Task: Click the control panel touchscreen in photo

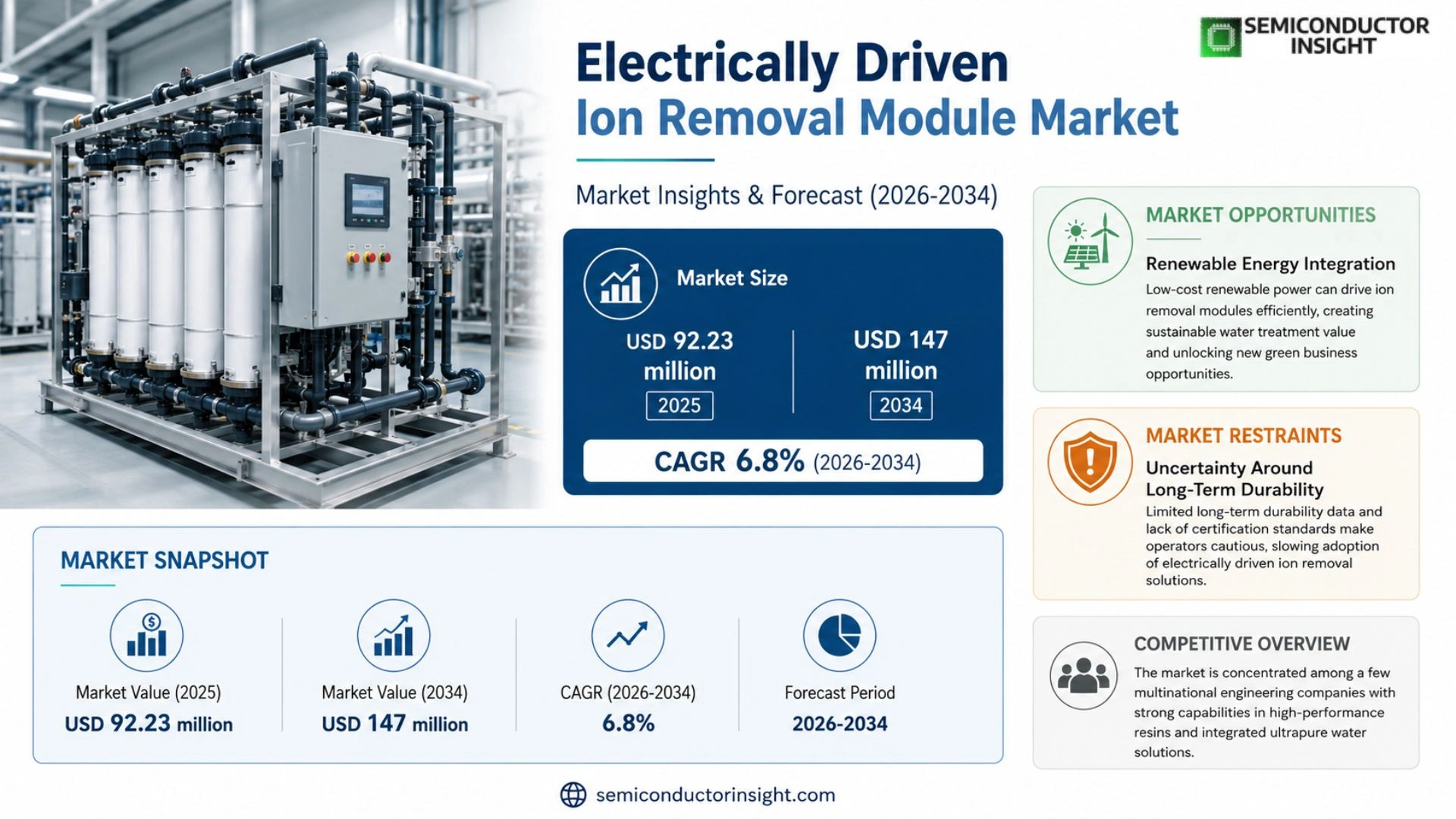Action: point(367,201)
